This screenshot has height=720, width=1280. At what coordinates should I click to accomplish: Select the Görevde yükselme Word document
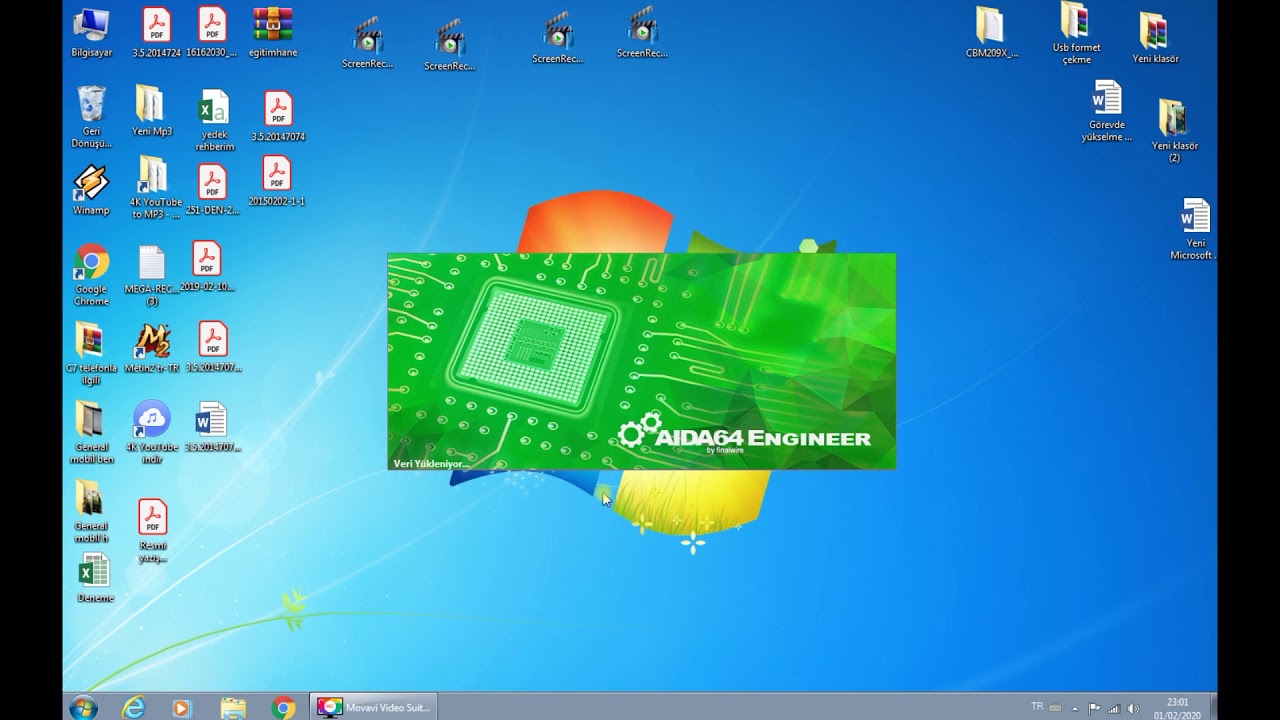pos(1106,112)
